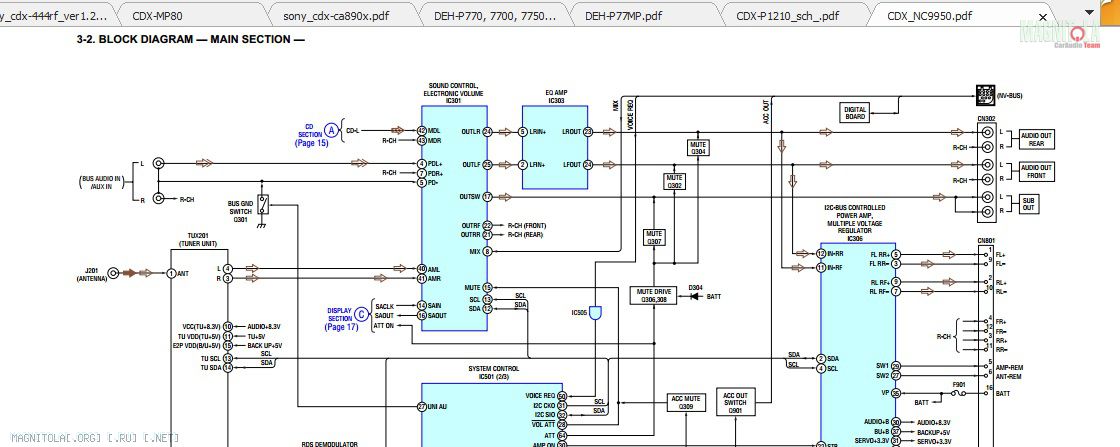Viewport: 1120px width, 447px height.
Task: Open the DEH-P77MP.pdf tab
Action: [x=623, y=16]
